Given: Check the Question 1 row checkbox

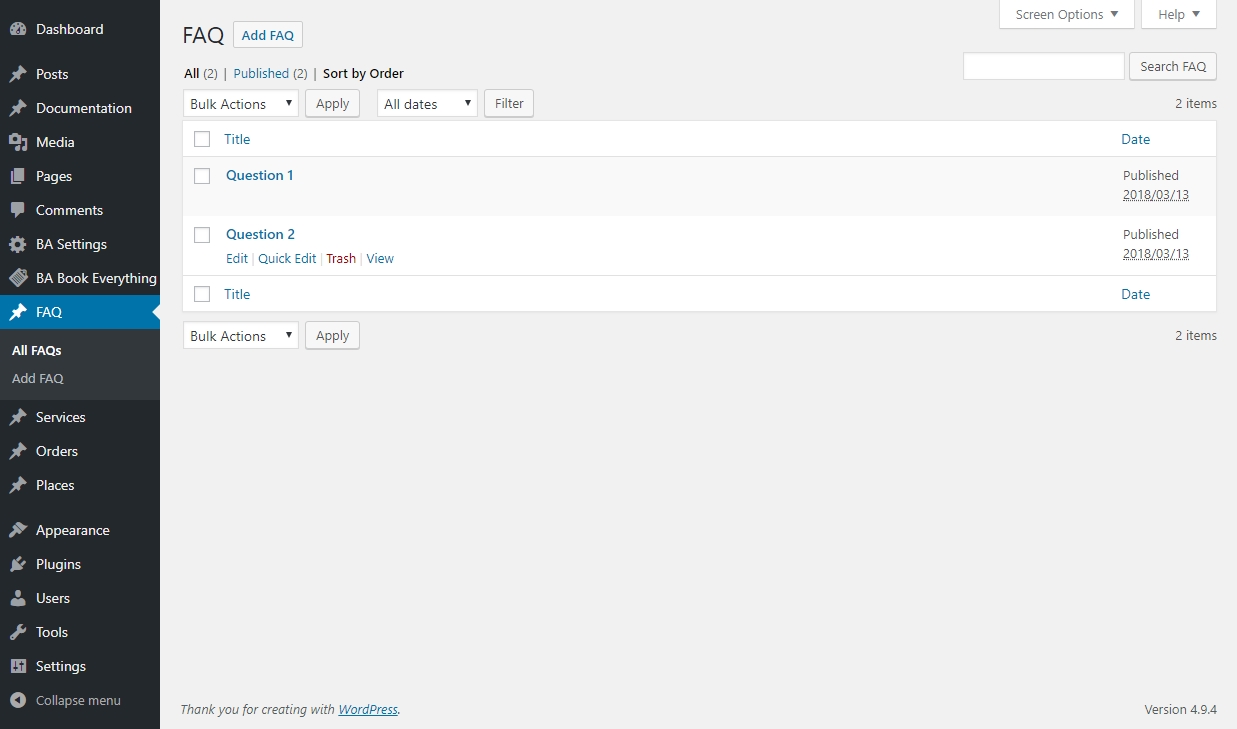Looking at the screenshot, I should tap(202, 176).
